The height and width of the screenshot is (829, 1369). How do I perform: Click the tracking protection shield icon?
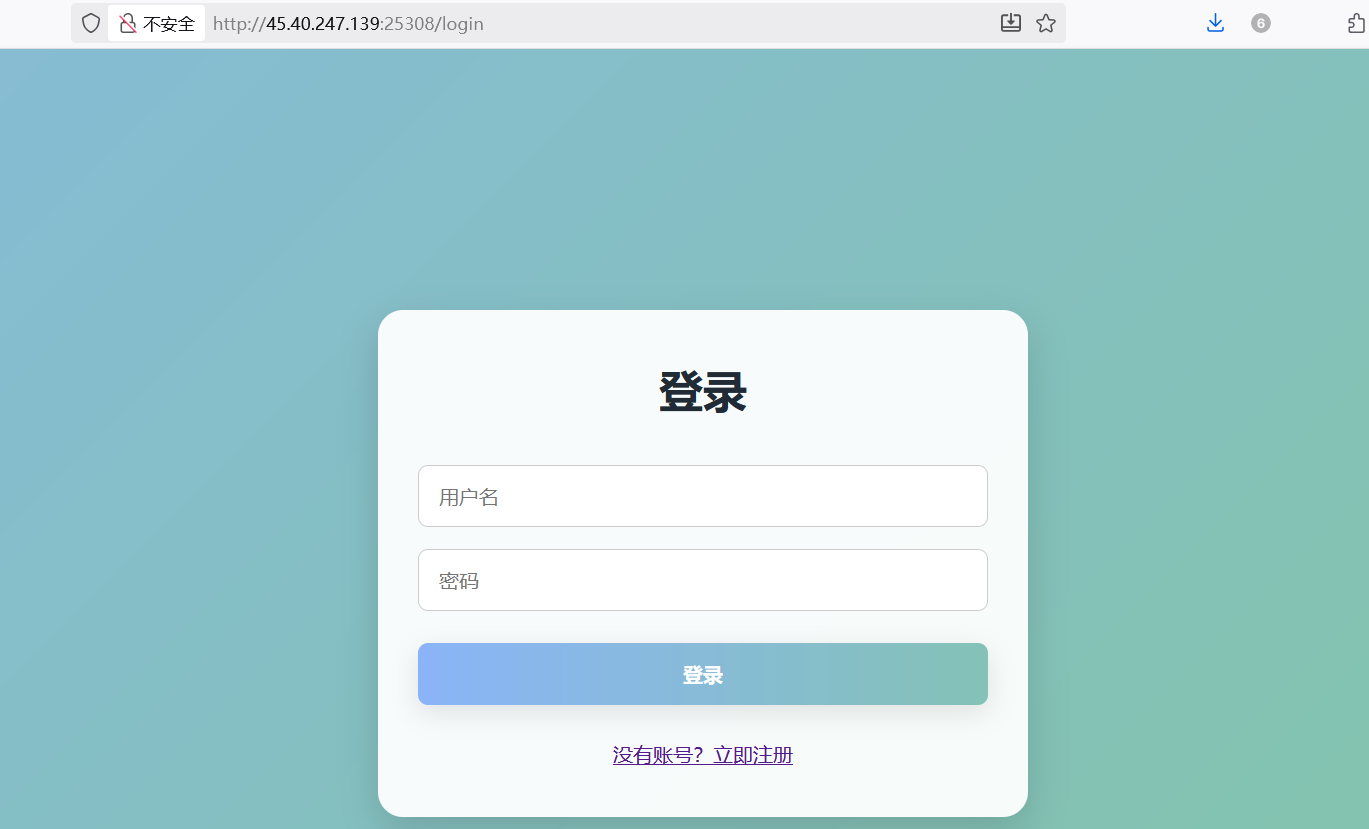[x=91, y=23]
